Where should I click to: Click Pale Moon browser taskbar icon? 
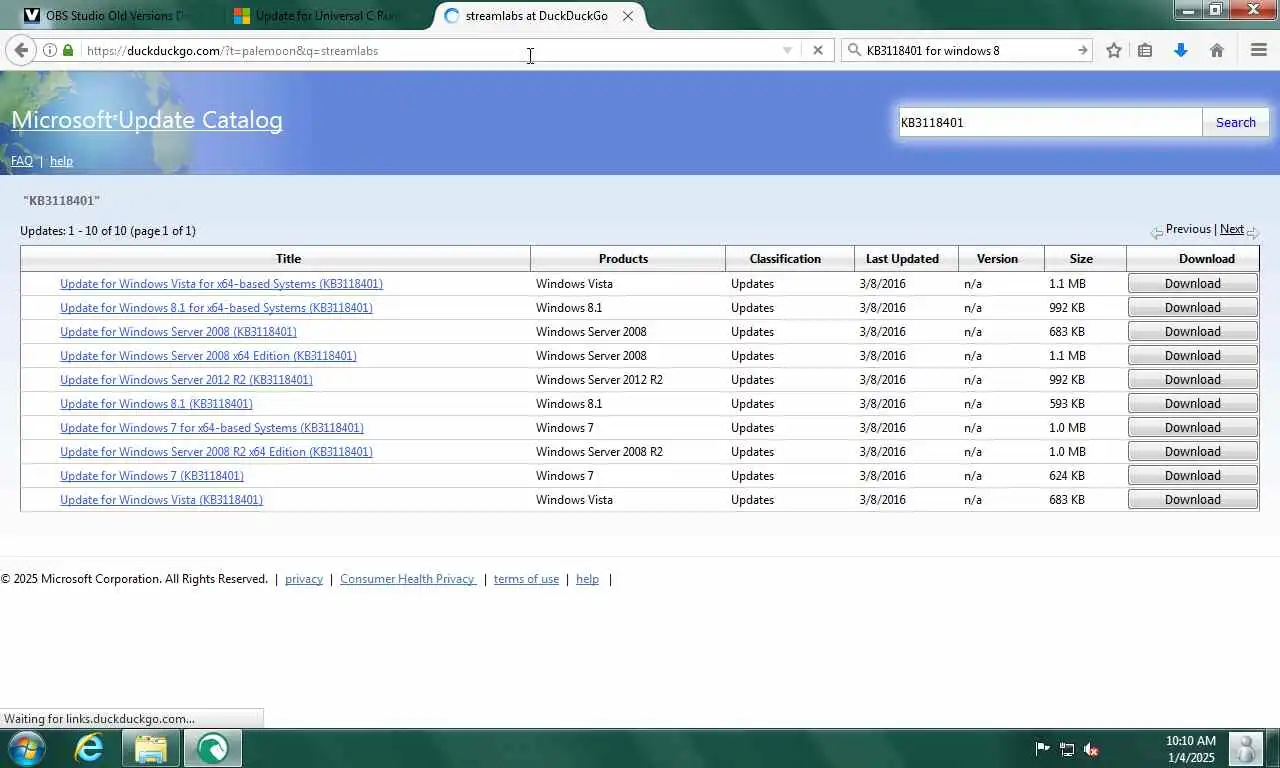point(212,748)
